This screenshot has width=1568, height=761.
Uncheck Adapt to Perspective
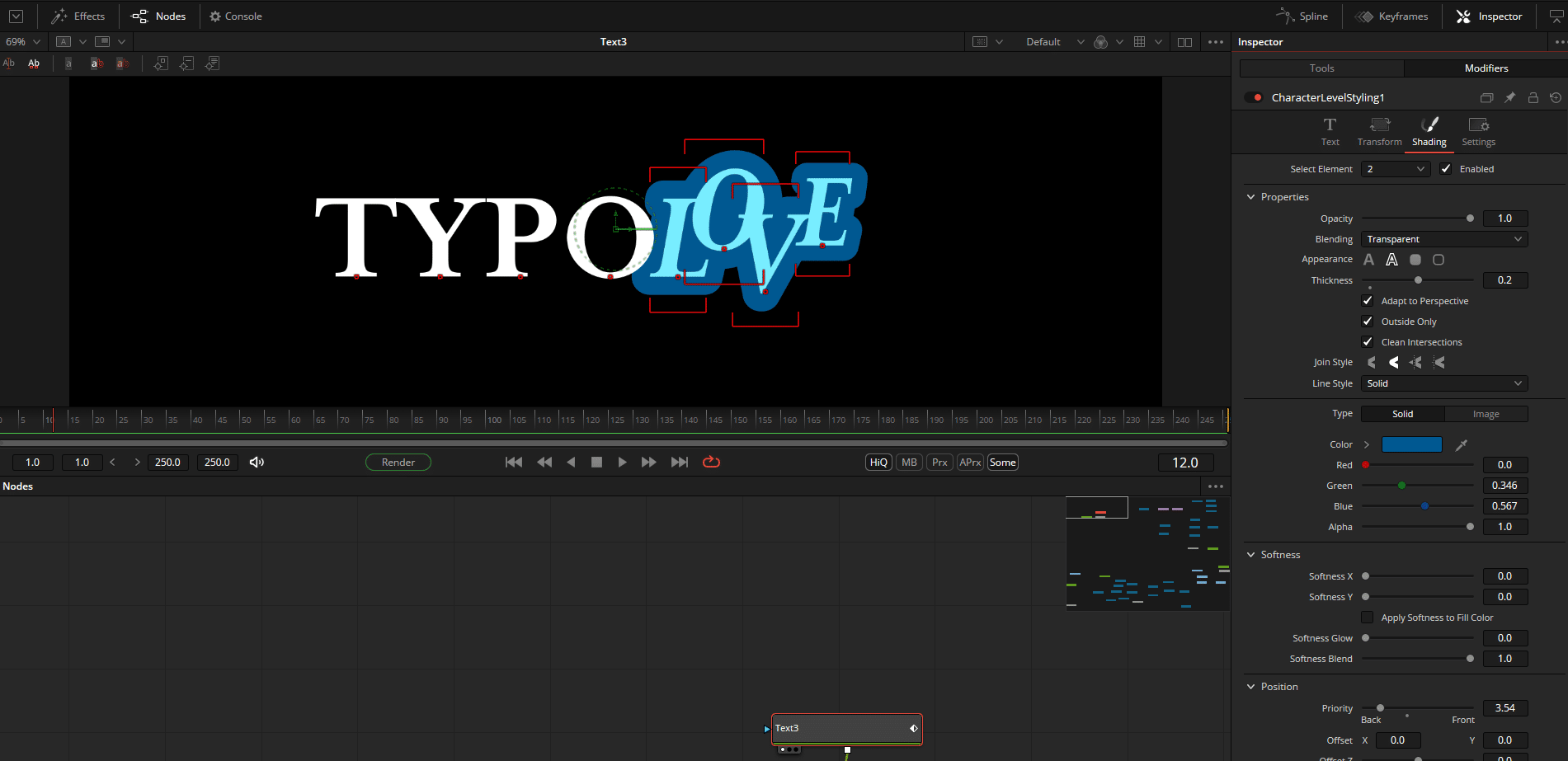pos(1367,300)
